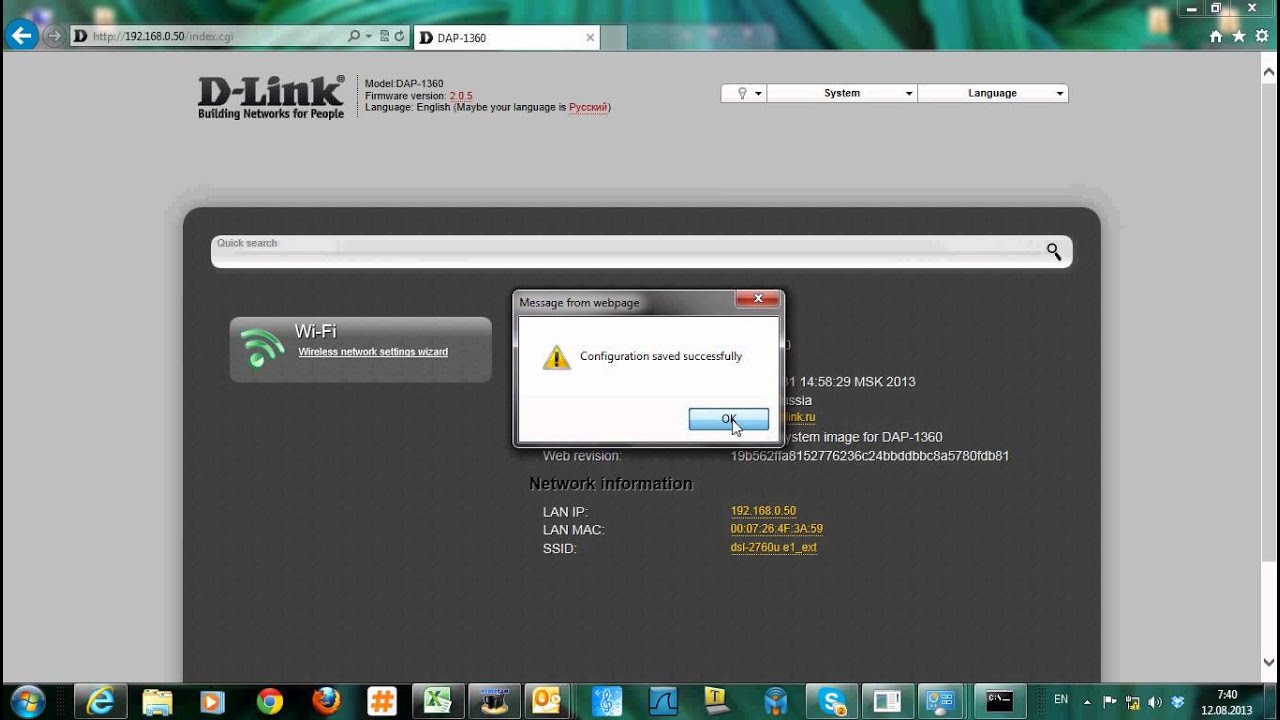Click the Wi-Fi signal icon

click(x=262, y=349)
